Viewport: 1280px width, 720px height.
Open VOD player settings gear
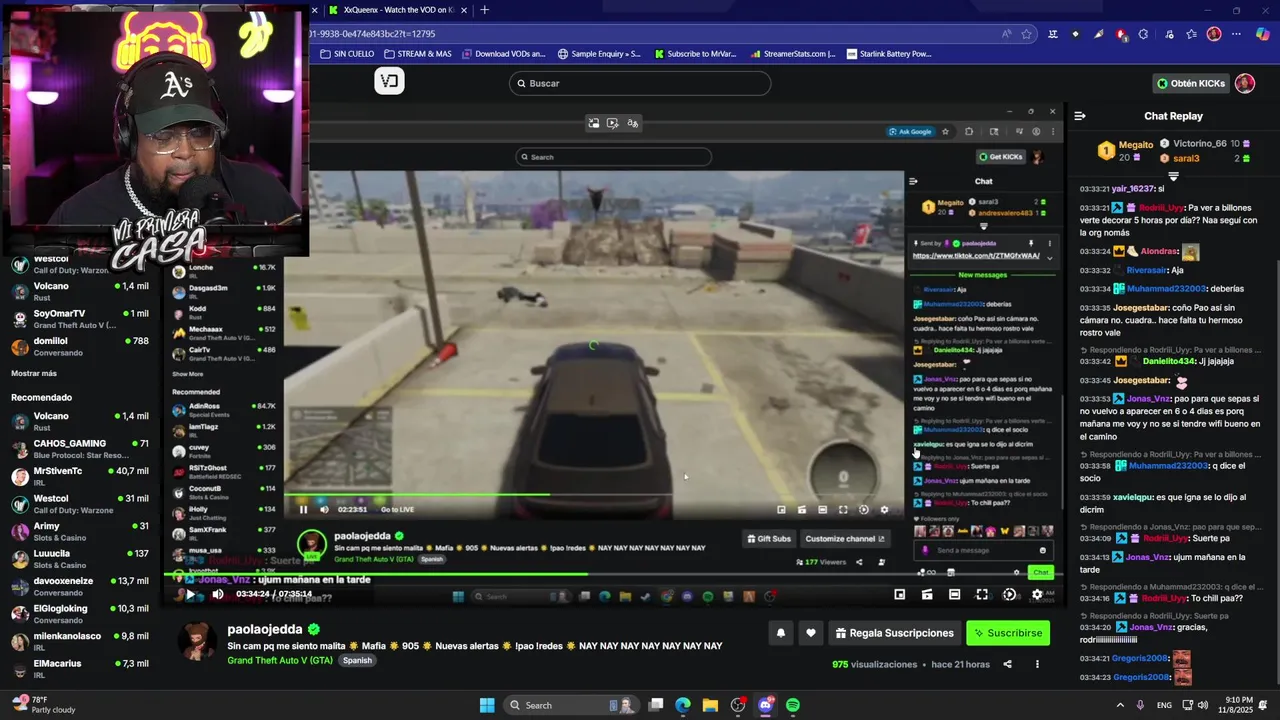[x=1037, y=594]
